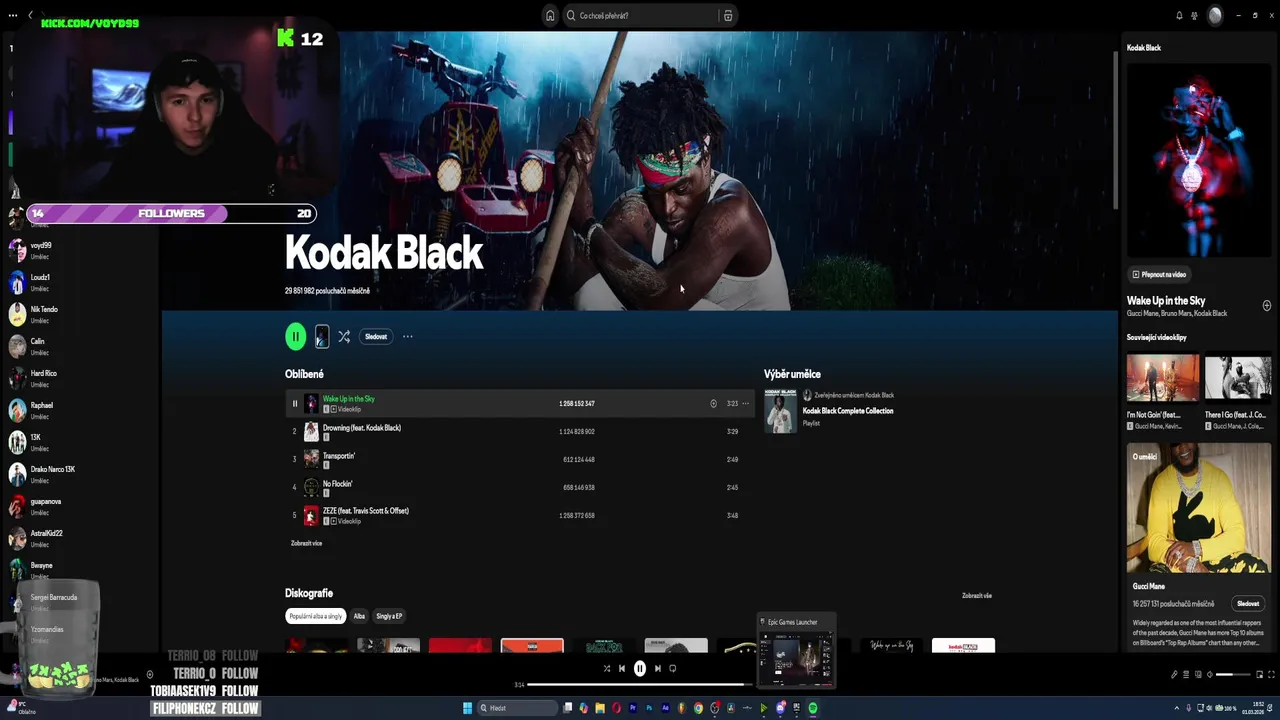Skip to previous track in player bar
The image size is (1280, 720).
(x=622, y=669)
